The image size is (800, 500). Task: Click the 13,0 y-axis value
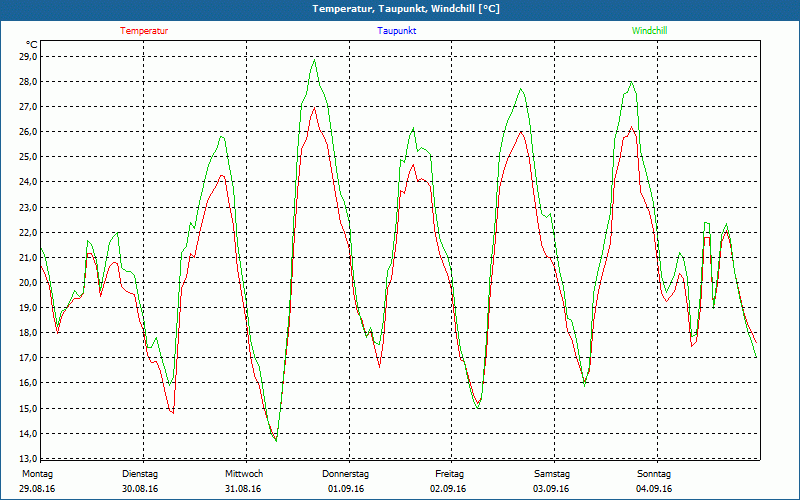(28, 458)
